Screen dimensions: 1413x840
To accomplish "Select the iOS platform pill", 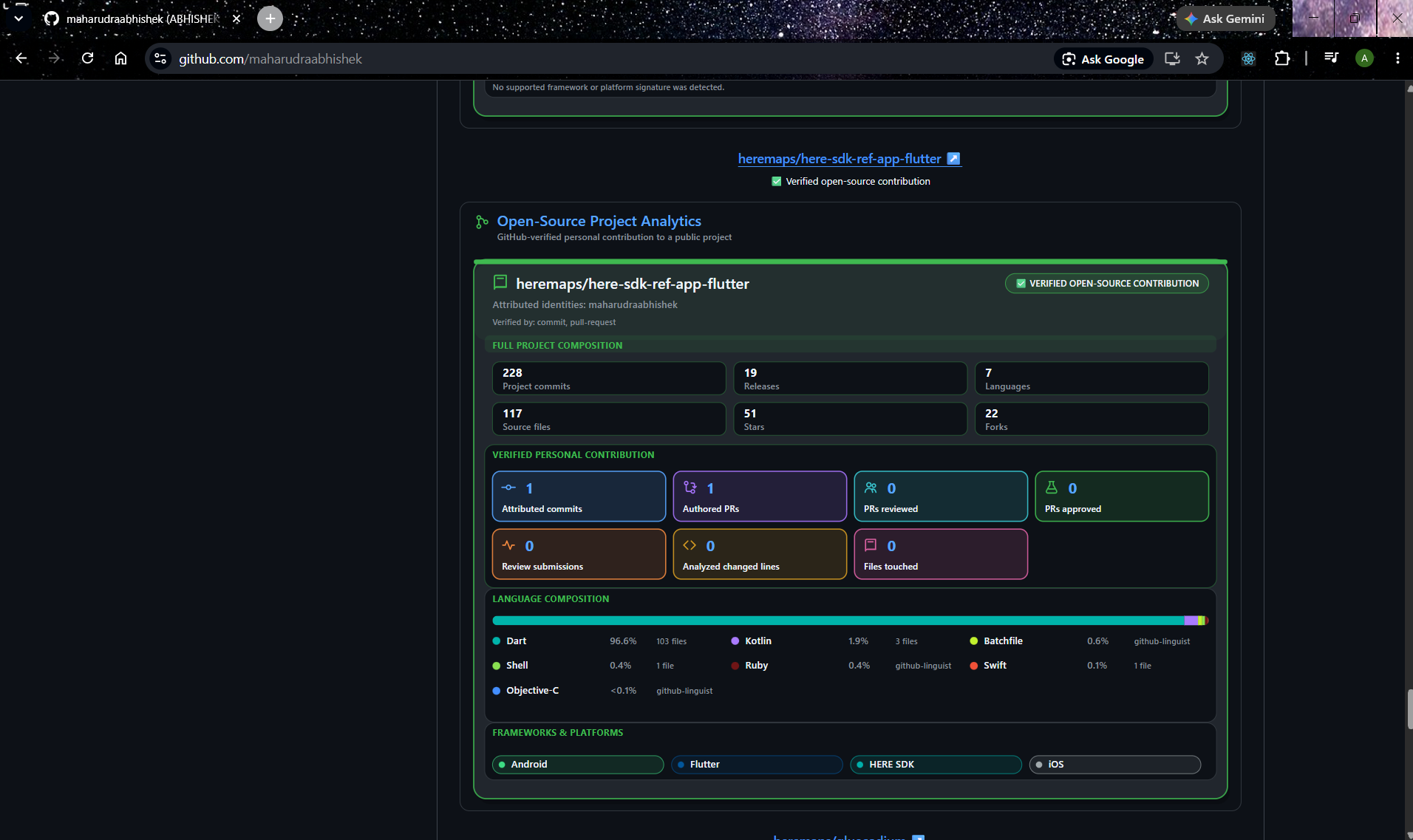I will pyautogui.click(x=1114, y=765).
